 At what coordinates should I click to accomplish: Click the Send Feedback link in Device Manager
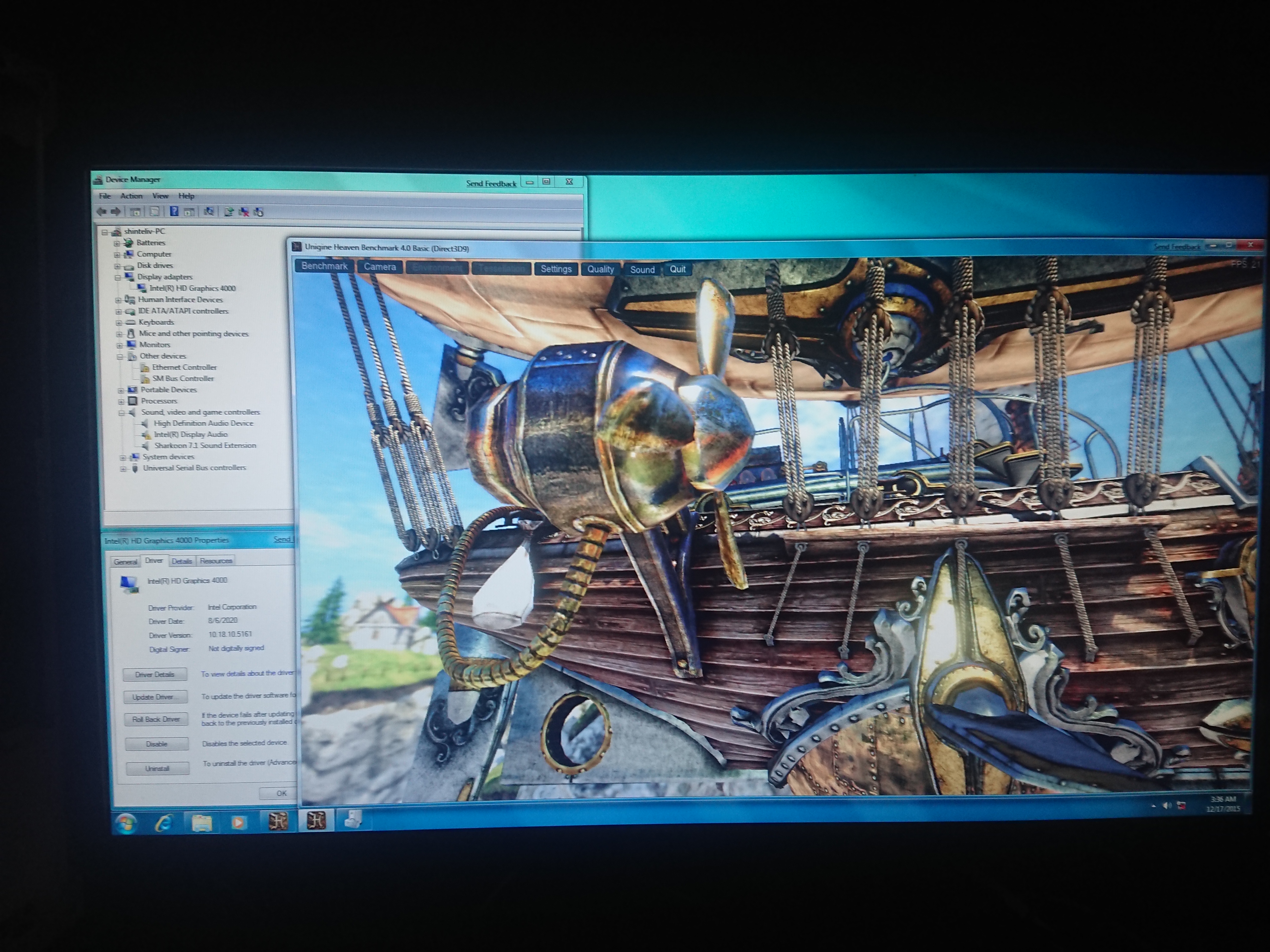[491, 184]
